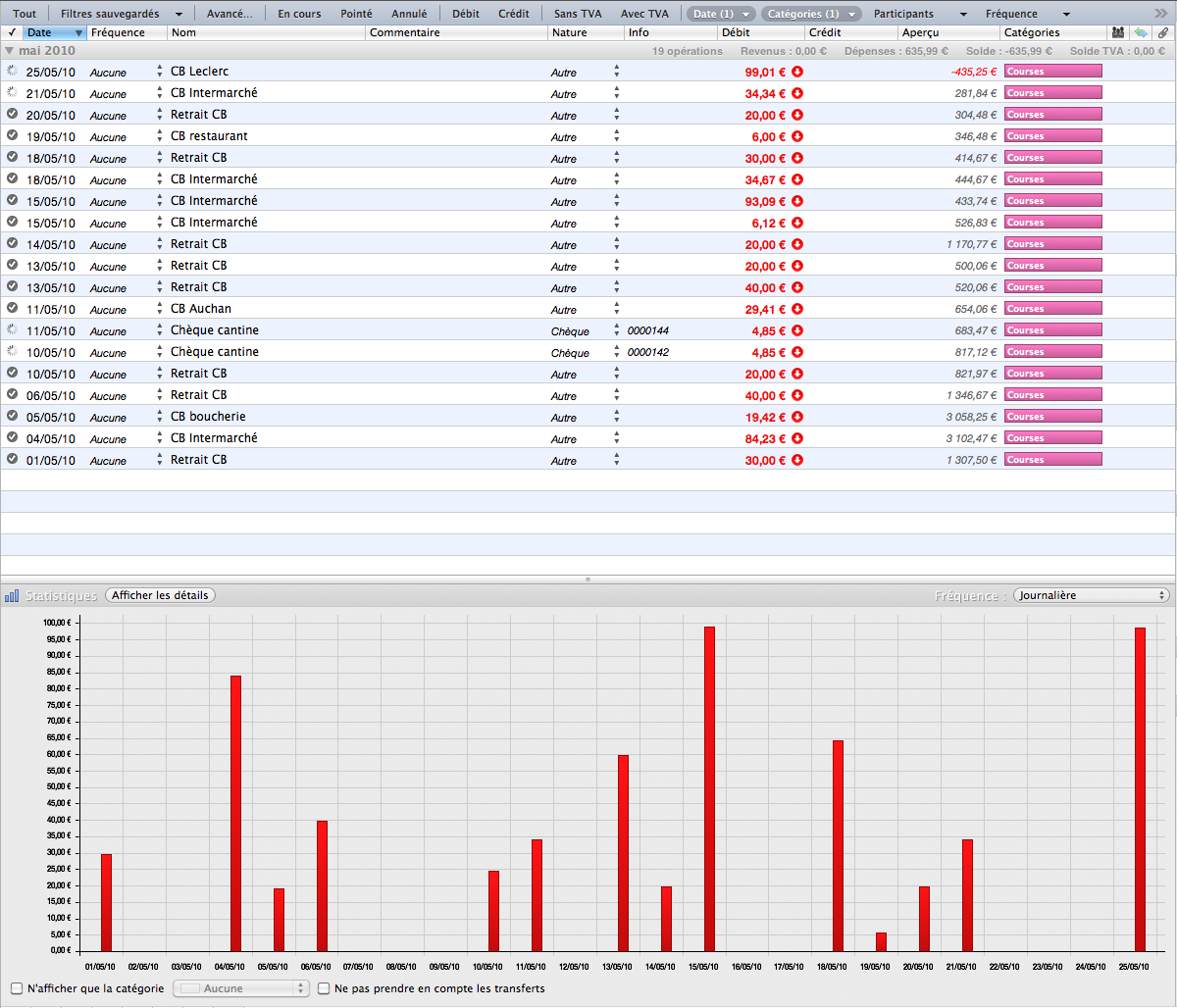Collapse the mai 2010 group triangle

10,50
